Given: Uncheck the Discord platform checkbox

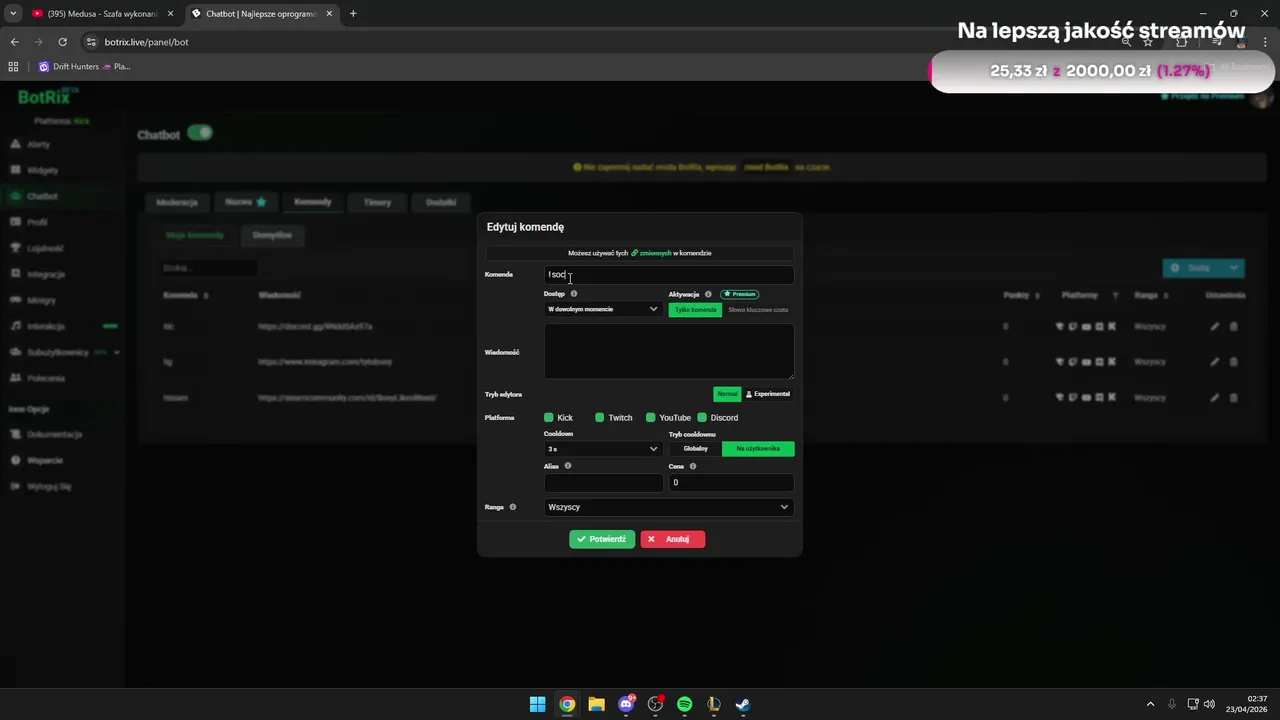Looking at the screenshot, I should (x=702, y=417).
